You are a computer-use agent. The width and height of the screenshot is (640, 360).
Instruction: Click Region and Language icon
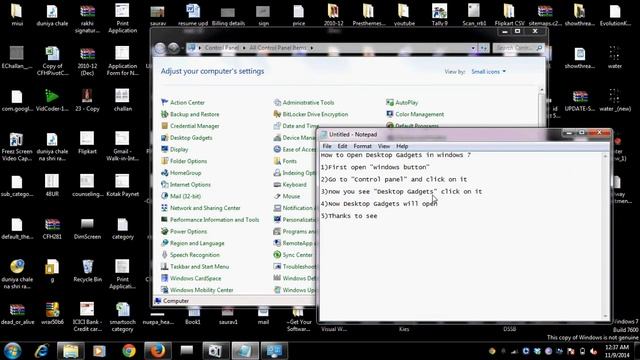[x=164, y=243]
